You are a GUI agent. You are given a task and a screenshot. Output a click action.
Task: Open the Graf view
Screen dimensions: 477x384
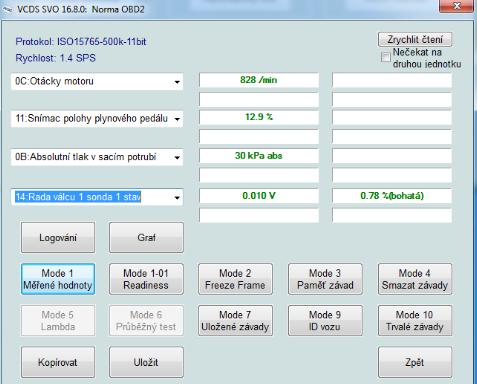(x=146, y=238)
